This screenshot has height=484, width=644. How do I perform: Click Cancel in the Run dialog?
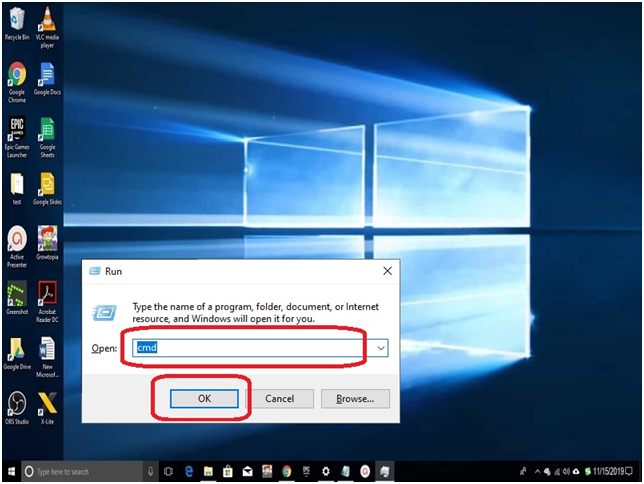click(x=280, y=399)
